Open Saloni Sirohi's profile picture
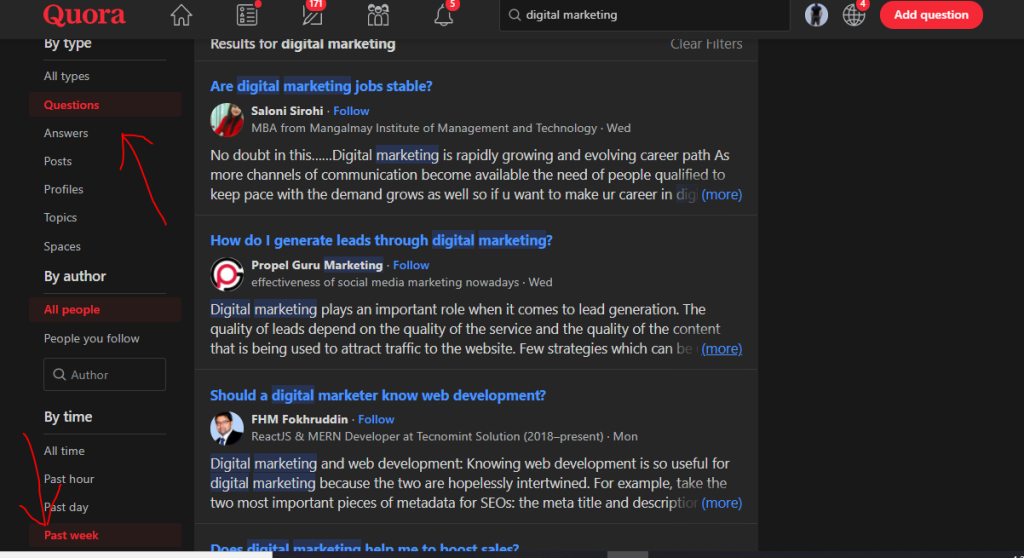The width and height of the screenshot is (1024, 558). coord(227,120)
